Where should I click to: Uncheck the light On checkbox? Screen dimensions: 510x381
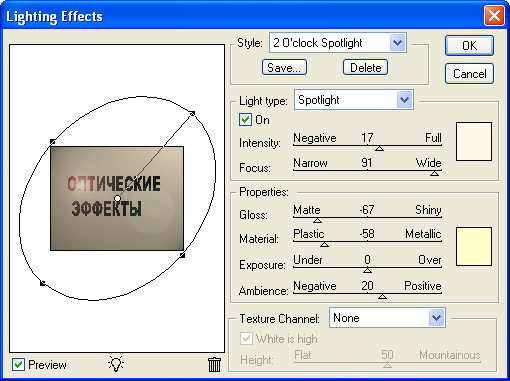[245, 120]
